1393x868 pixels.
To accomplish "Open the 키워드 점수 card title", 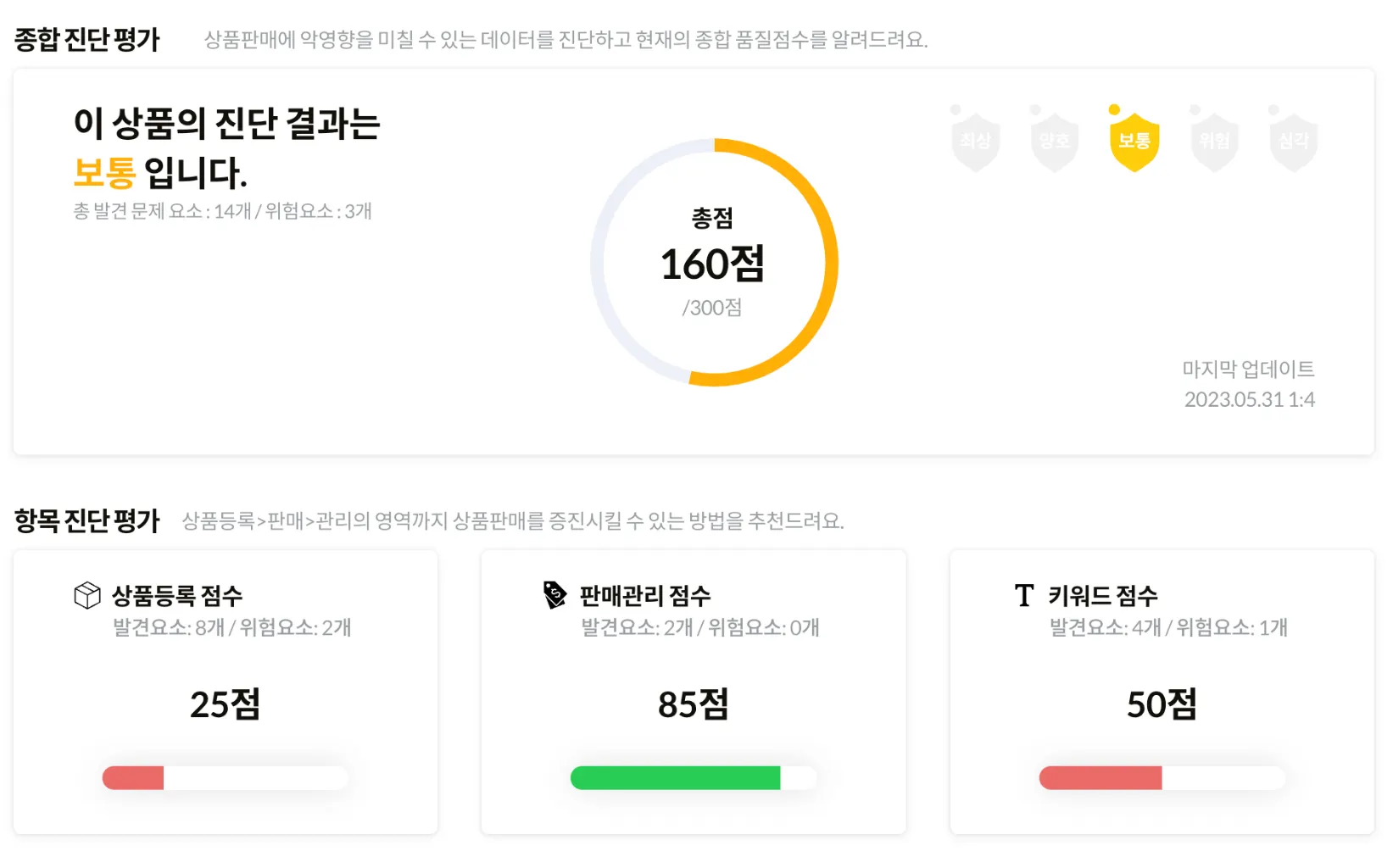I will point(1102,596).
